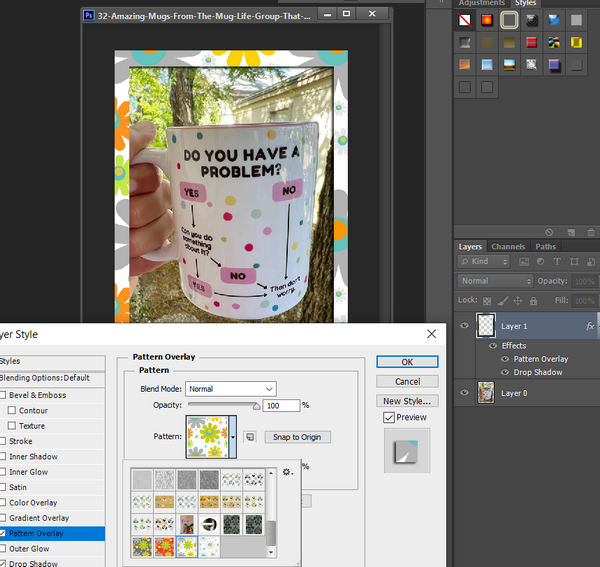Apply the red striped style swatch
This screenshot has width=600, height=567.
coord(532,42)
